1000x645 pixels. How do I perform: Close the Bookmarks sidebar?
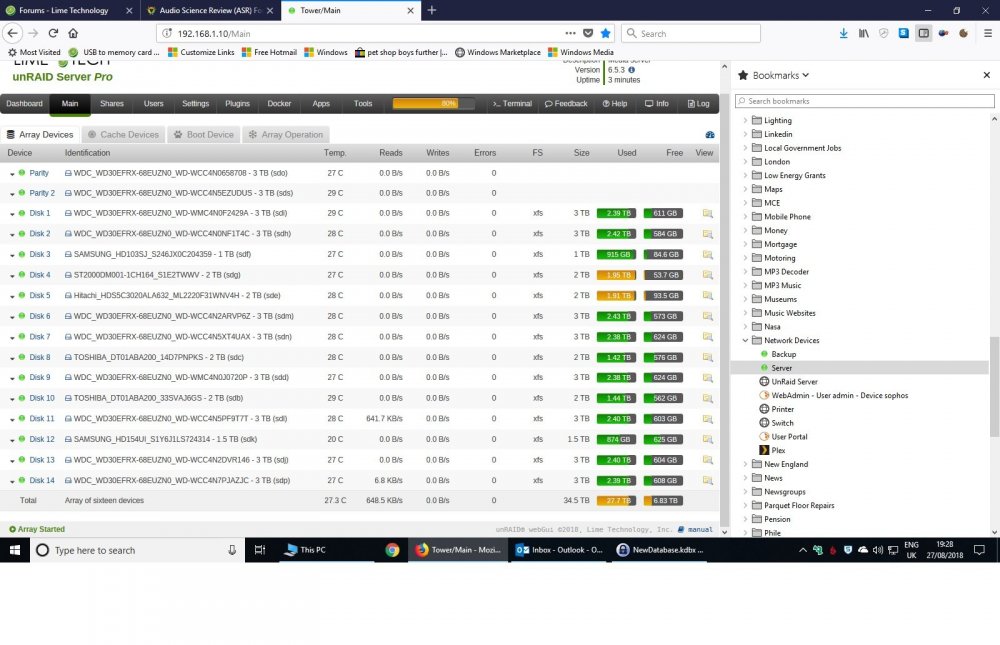click(987, 75)
